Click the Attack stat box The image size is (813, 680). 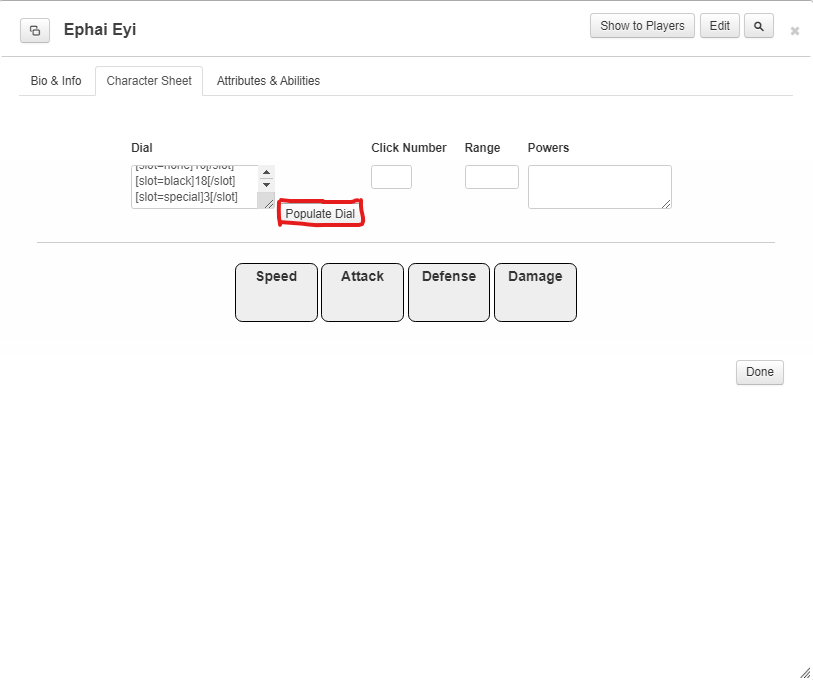tap(362, 293)
